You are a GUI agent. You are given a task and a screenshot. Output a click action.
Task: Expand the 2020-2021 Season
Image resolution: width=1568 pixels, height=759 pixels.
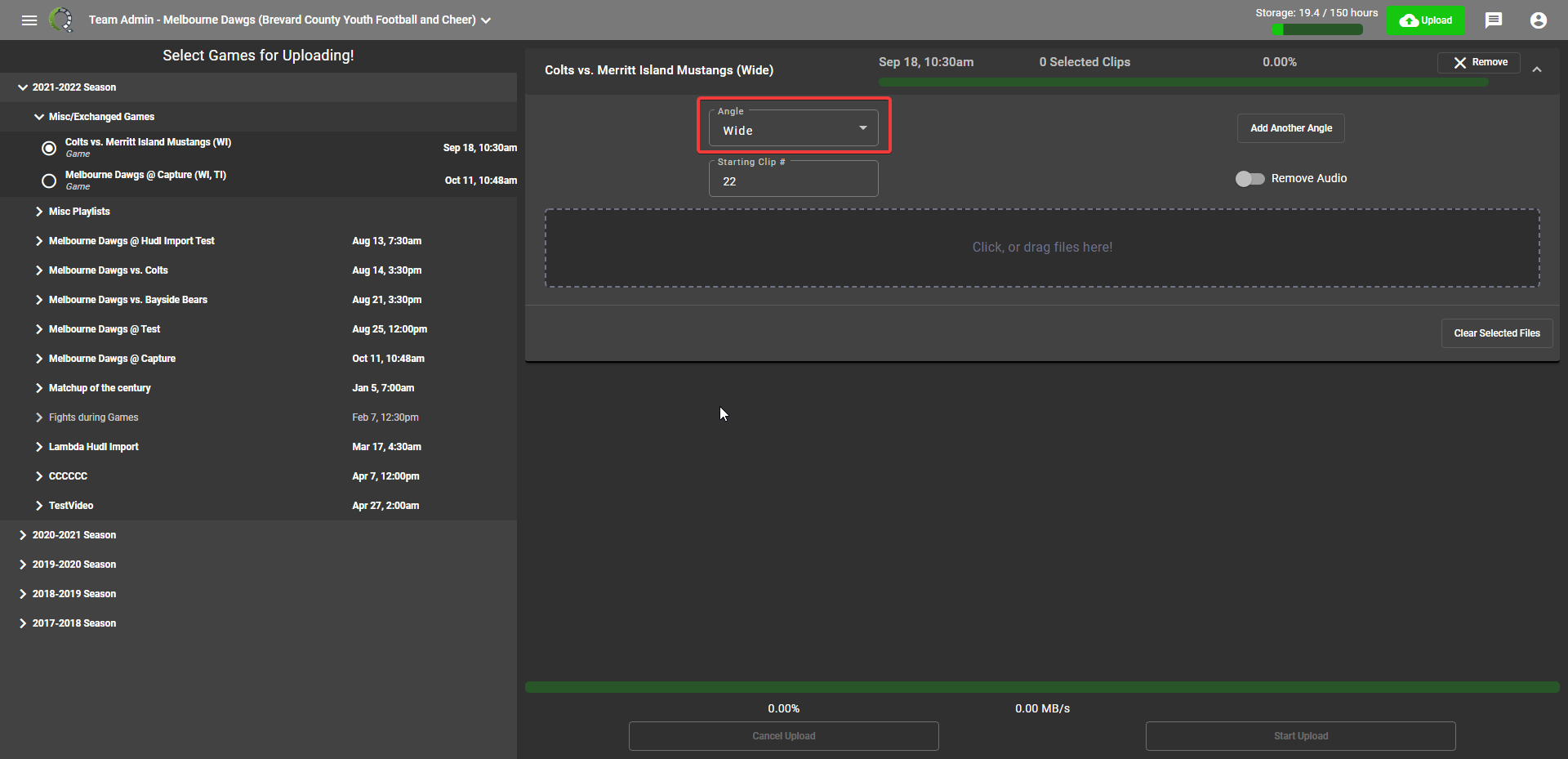[23, 535]
